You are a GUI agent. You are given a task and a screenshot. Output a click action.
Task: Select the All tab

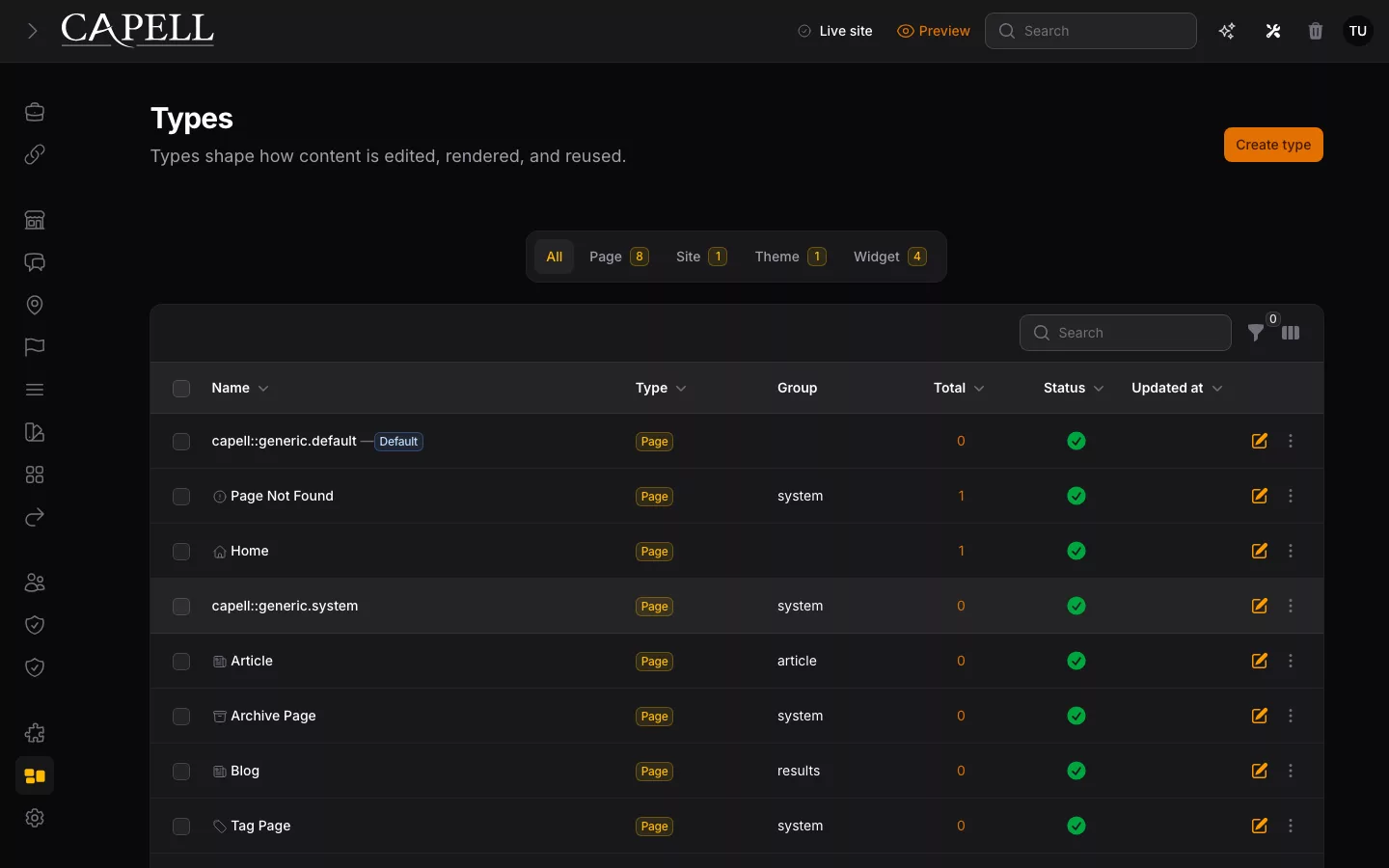555,257
